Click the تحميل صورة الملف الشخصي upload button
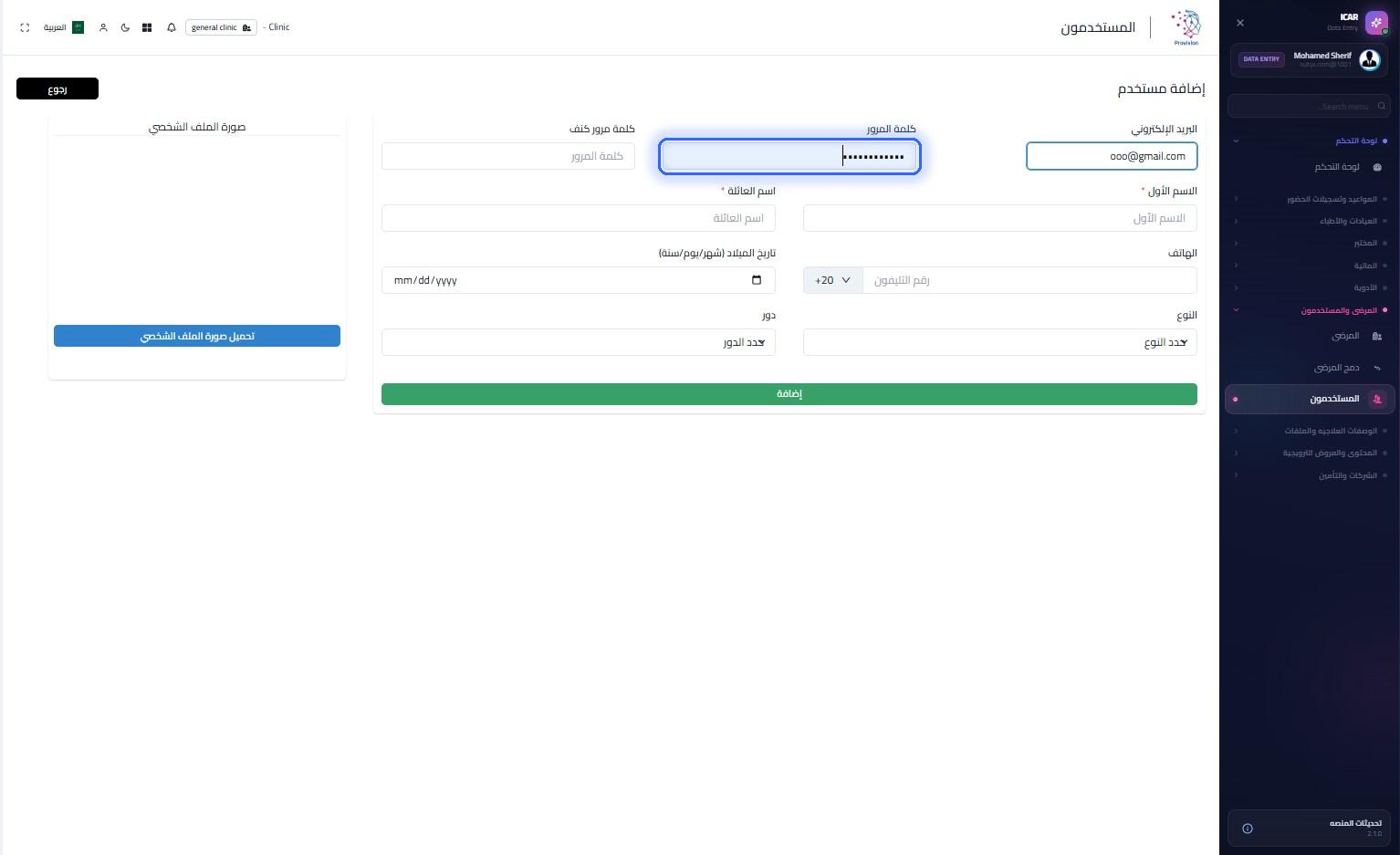Image resolution: width=1400 pixels, height=855 pixels. 197,336
